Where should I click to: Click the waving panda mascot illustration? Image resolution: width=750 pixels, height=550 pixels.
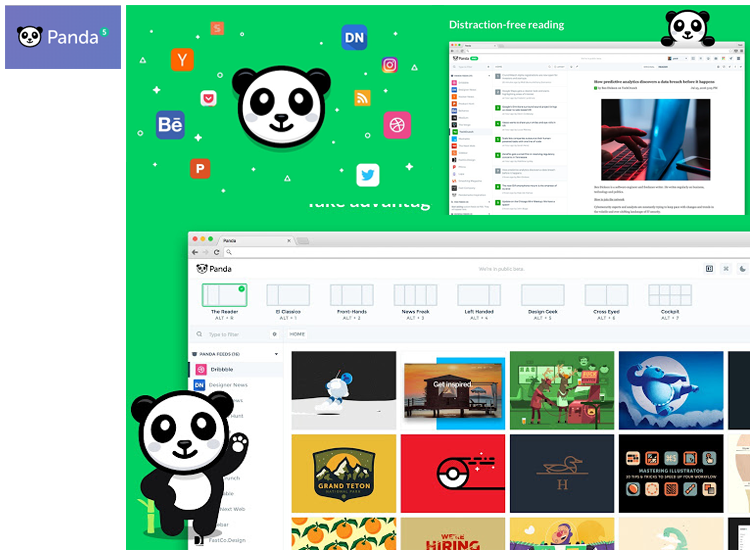tap(189, 463)
